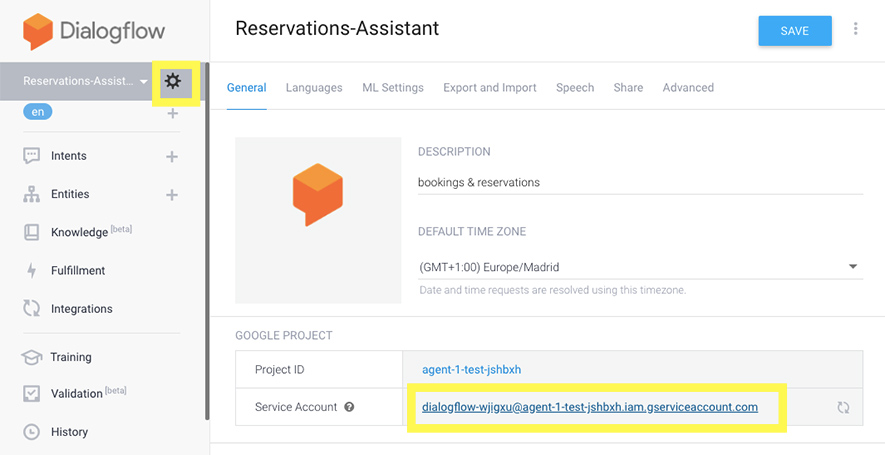Click the Validation checkbox icon
This screenshot has height=455, width=885.
pos(32,393)
